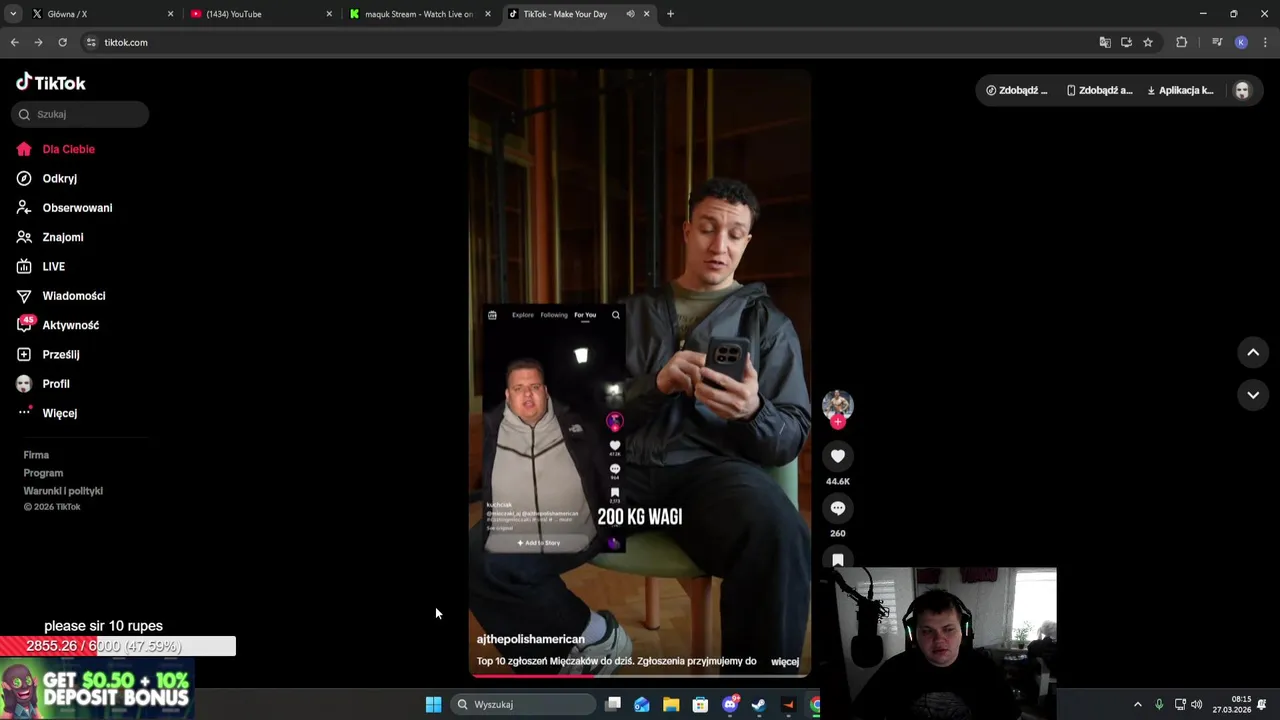Open File Explorer from the taskbar
The width and height of the screenshot is (1280, 720).
point(671,704)
